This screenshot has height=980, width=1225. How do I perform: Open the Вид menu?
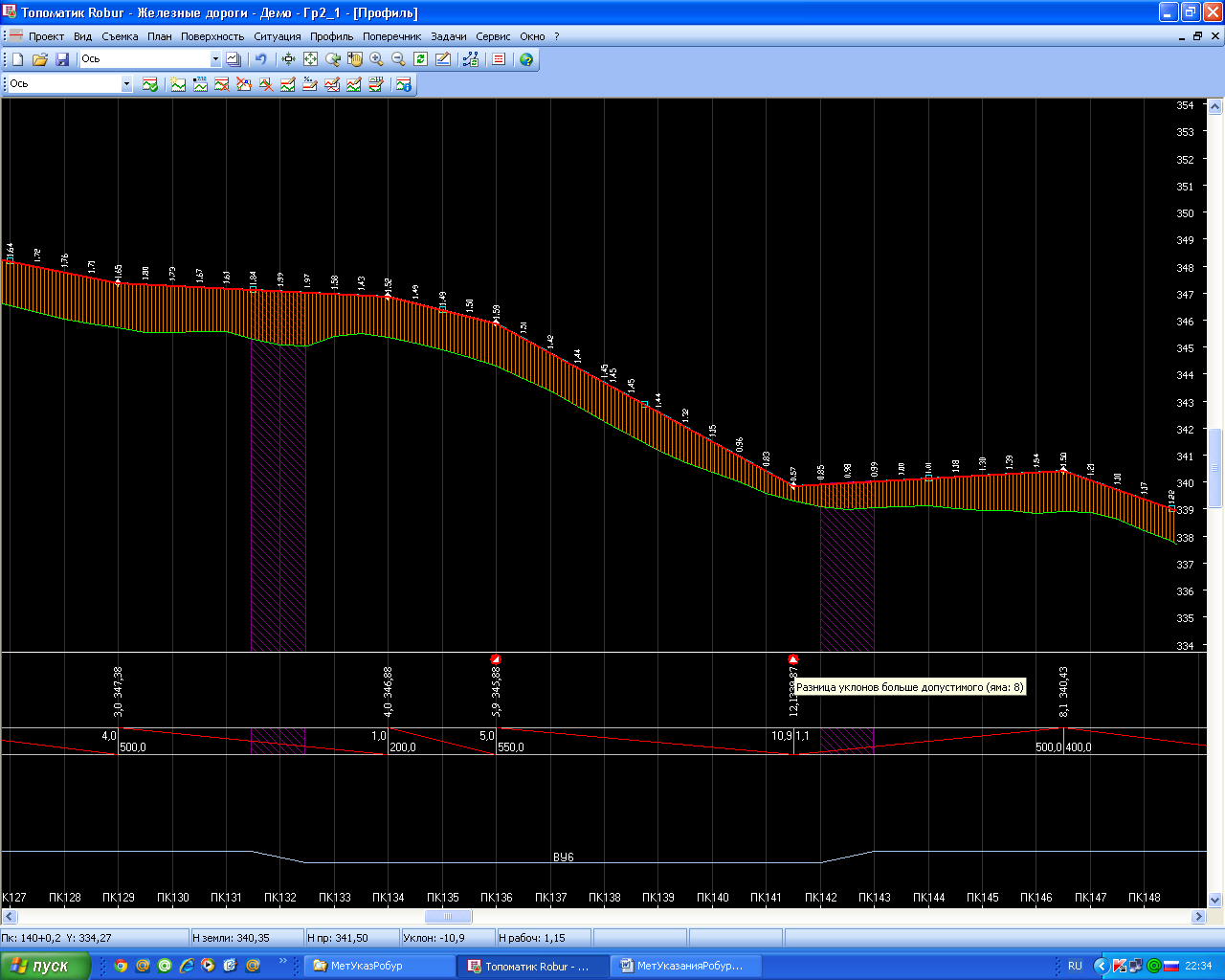83,36
